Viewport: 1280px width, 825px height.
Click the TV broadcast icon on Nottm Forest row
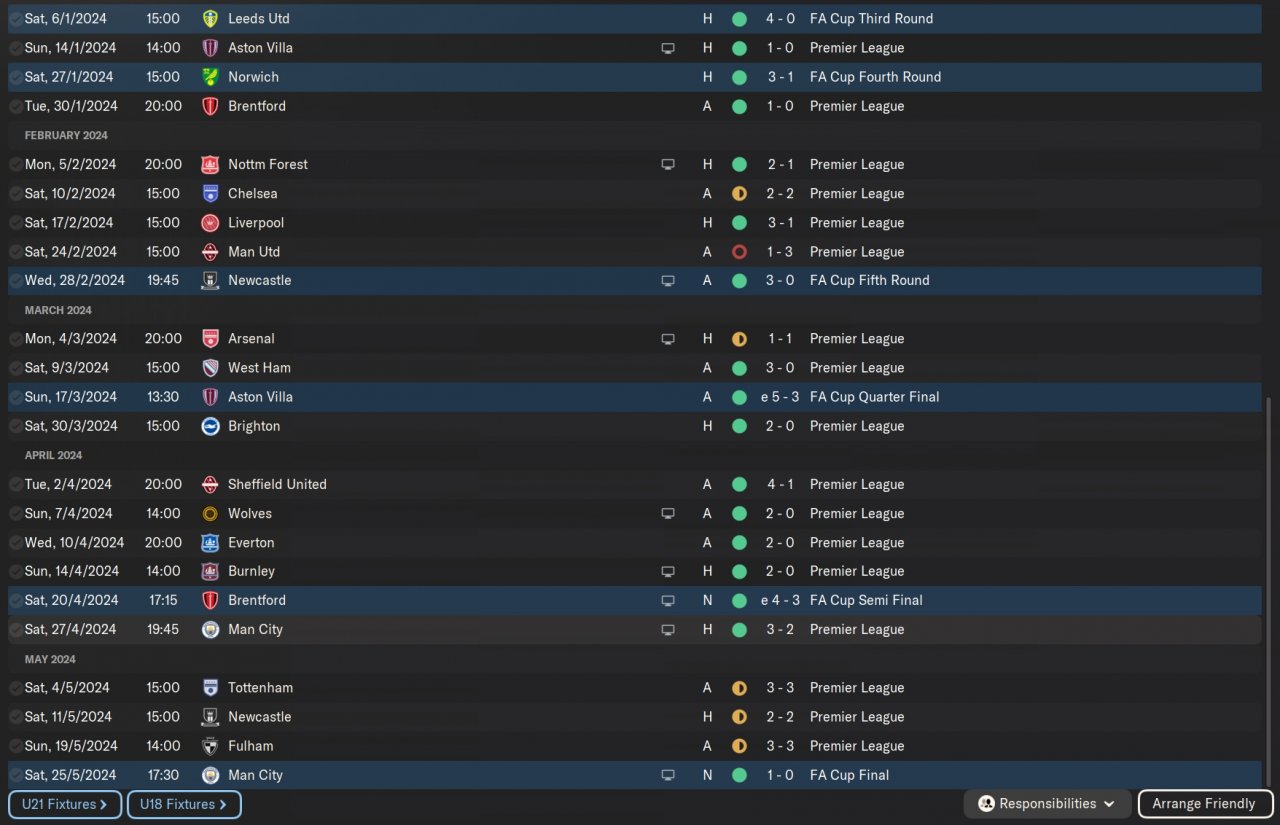(668, 165)
